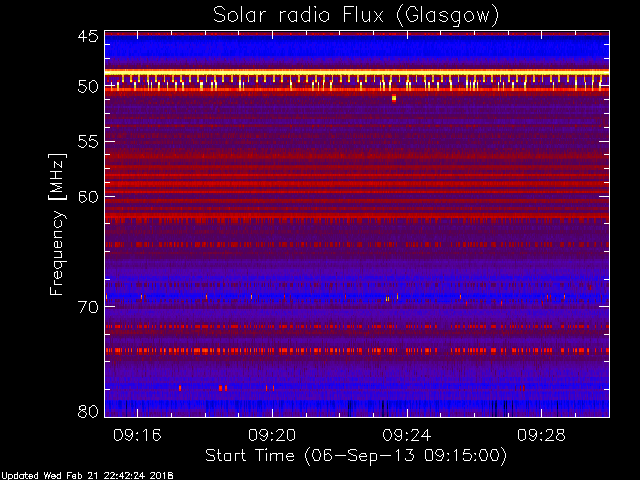
Task: Click the 09:16 time axis label
Action: 137,435
